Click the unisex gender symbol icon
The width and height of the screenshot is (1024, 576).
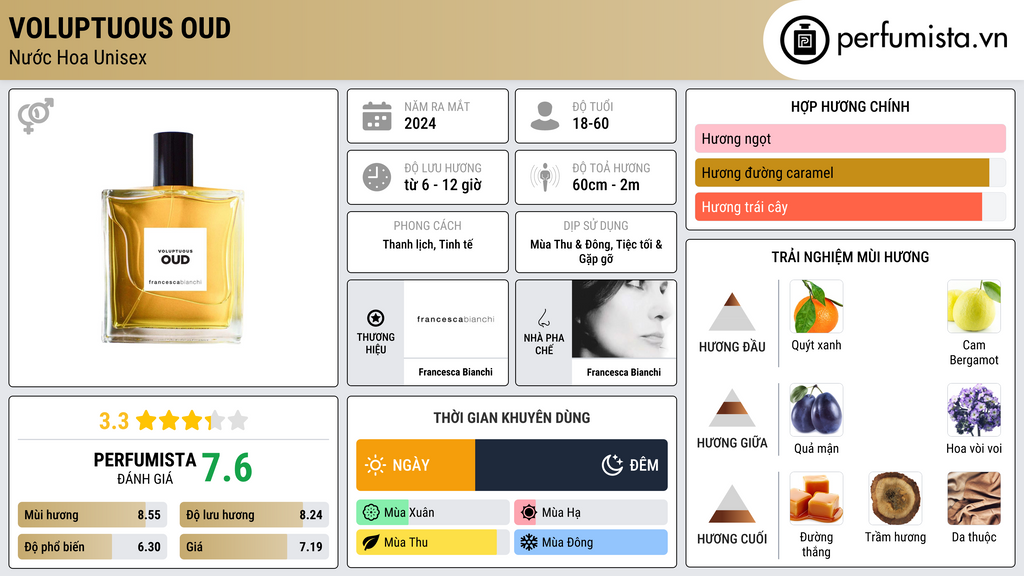pos(36,116)
